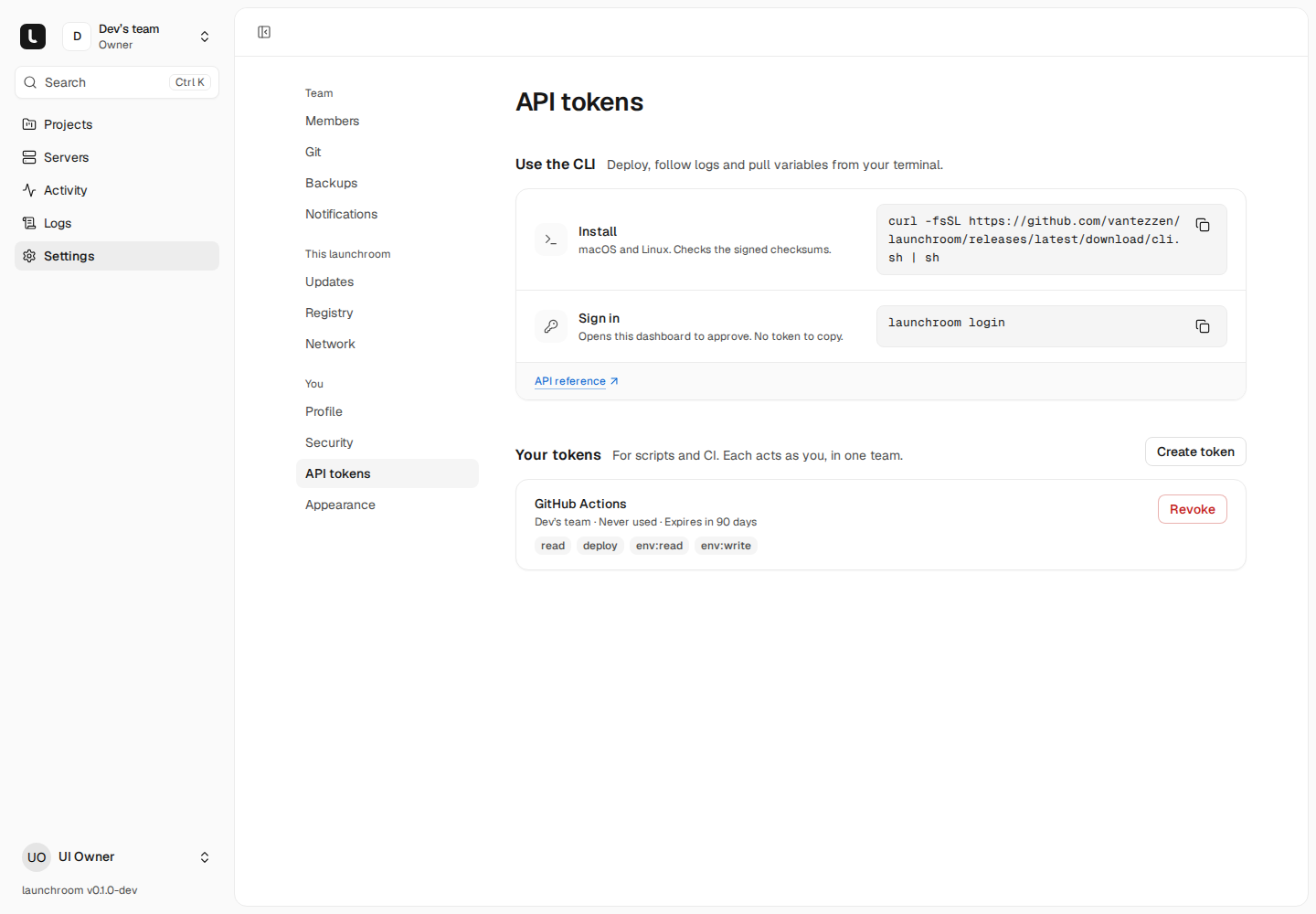
Task: Click the Projects icon in sidebar
Action: point(29,124)
